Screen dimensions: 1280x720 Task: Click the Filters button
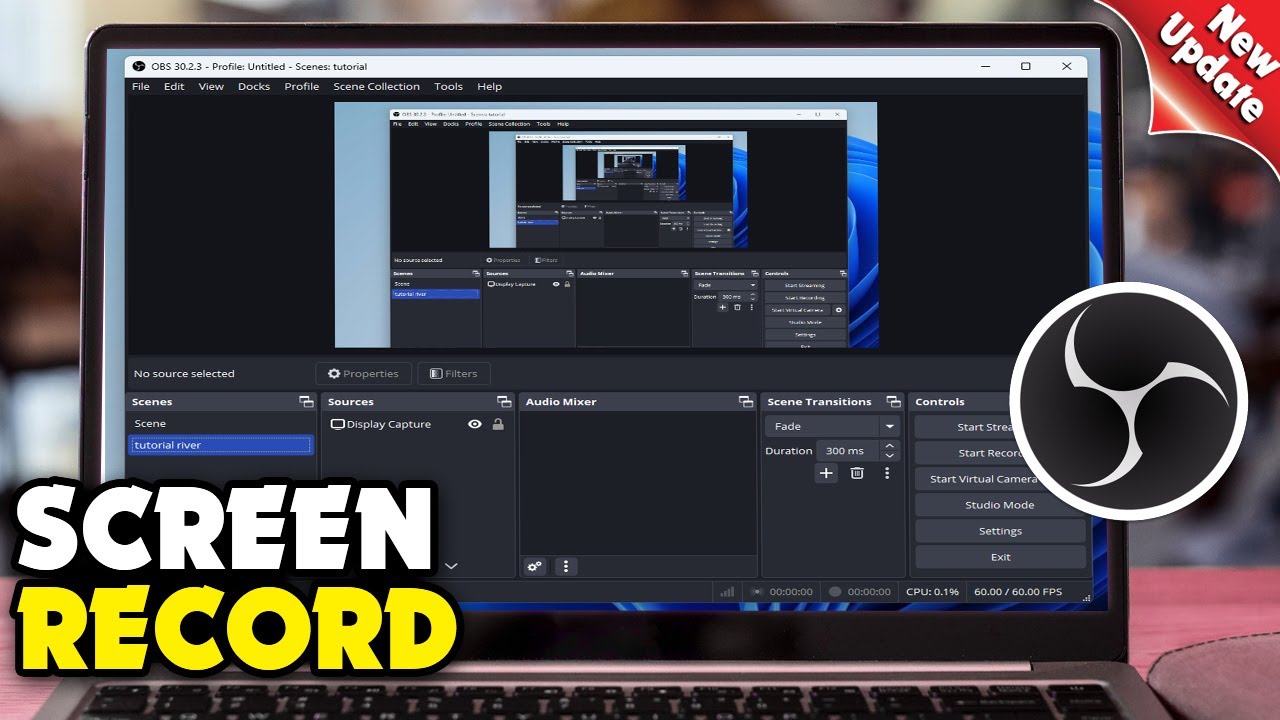[x=454, y=374]
